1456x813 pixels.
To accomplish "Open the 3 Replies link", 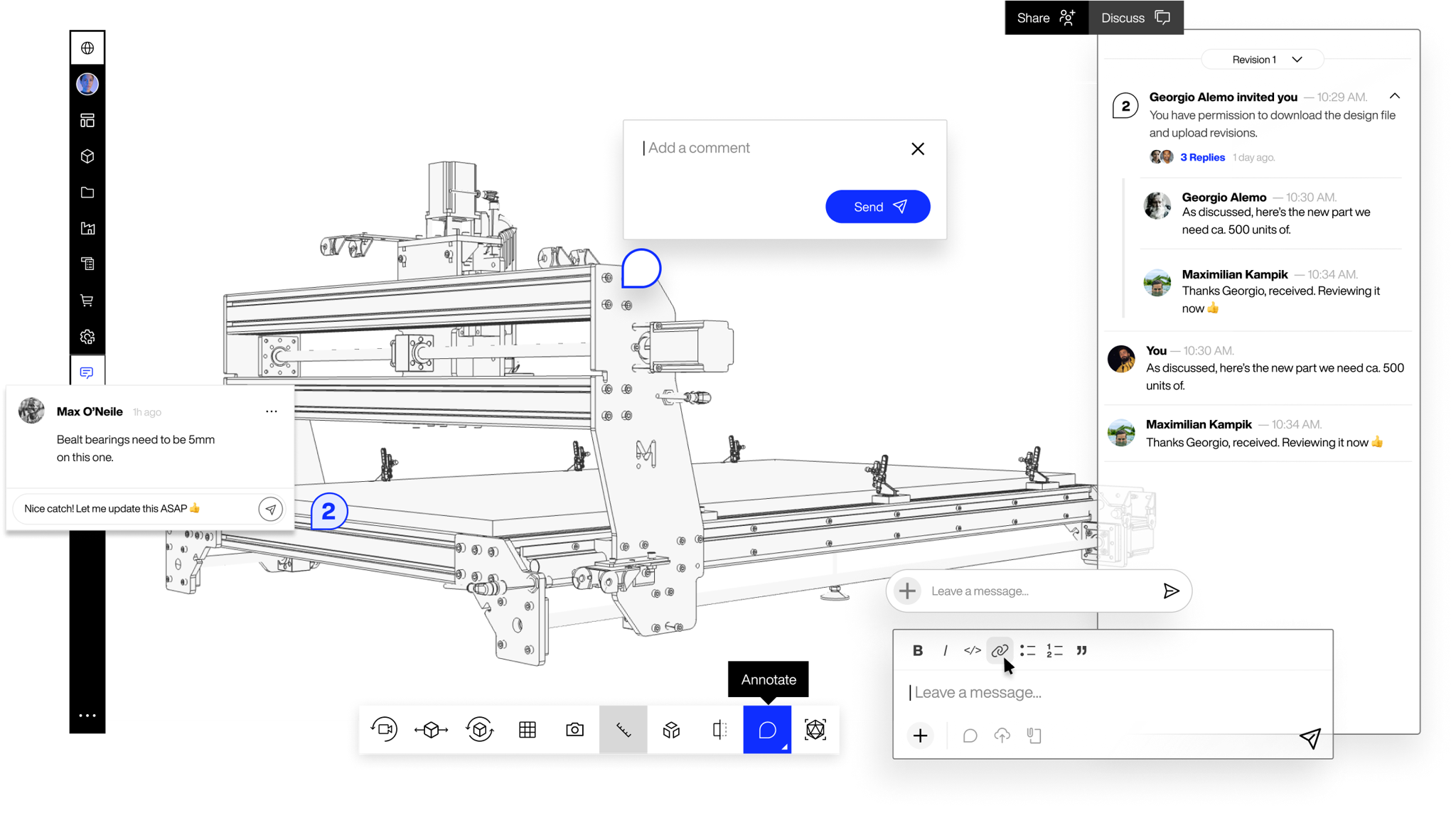I will (x=1202, y=157).
